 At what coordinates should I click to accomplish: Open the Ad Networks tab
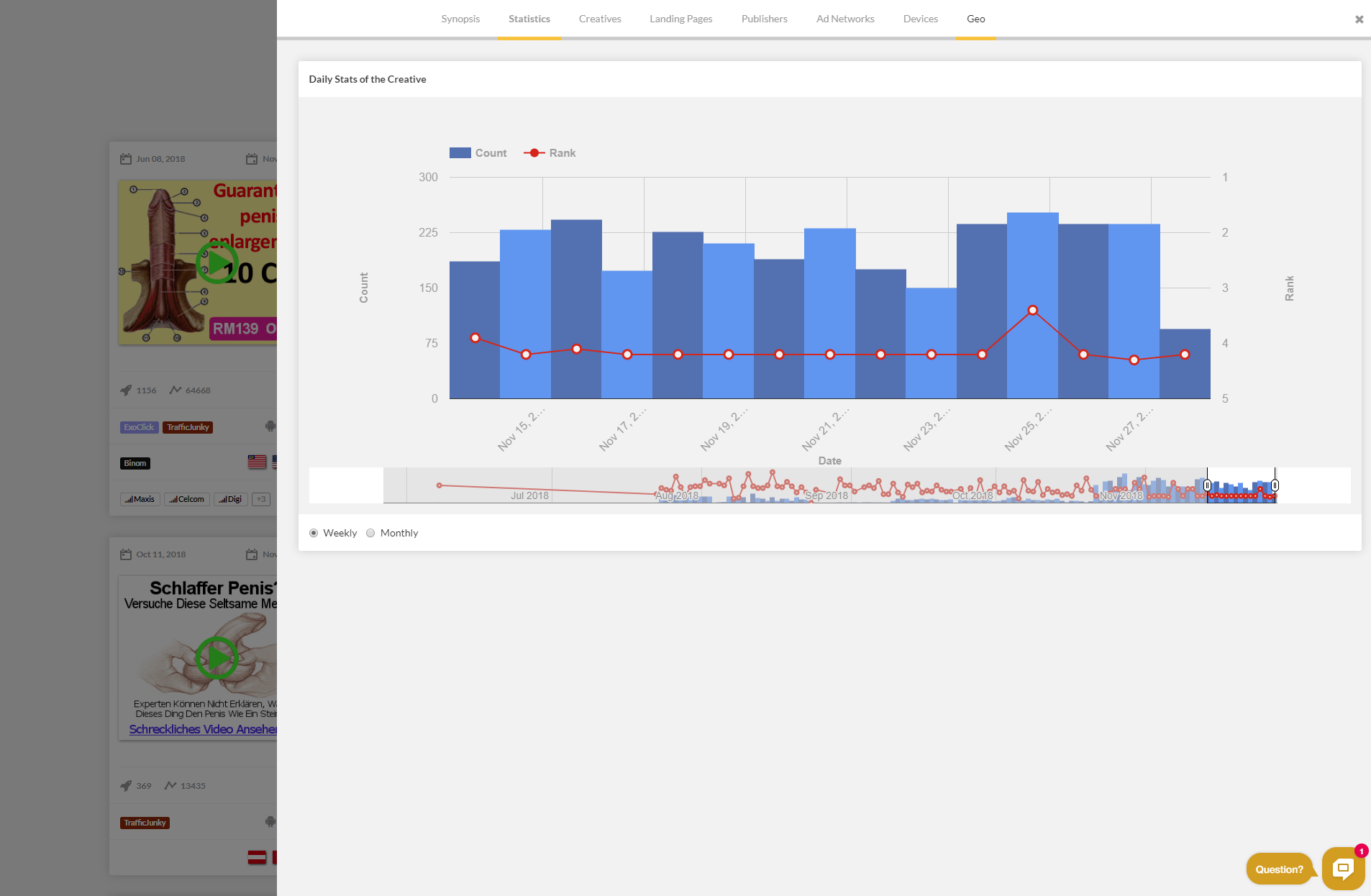845,19
